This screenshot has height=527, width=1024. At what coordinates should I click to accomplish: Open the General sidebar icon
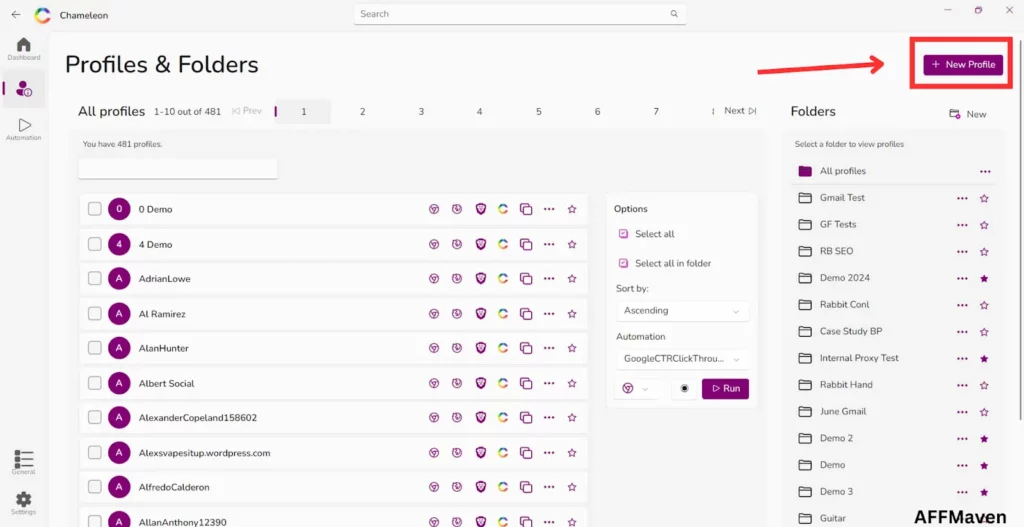24,462
